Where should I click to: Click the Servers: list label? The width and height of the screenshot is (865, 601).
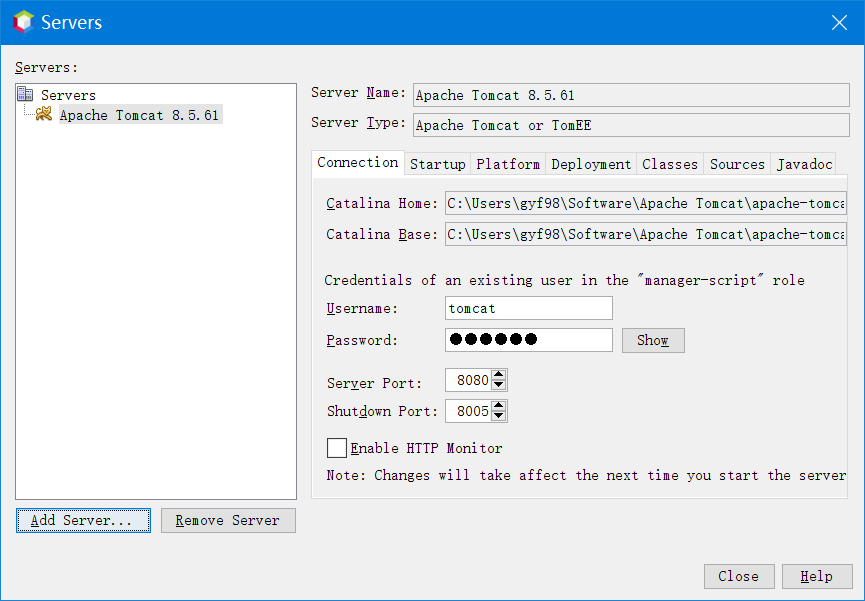46,67
